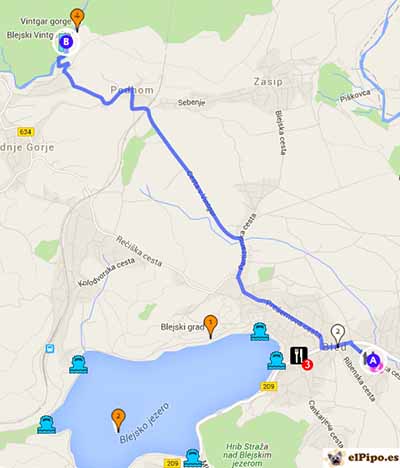
Task: Click the 634 road number badge
Action: pos(26,132)
